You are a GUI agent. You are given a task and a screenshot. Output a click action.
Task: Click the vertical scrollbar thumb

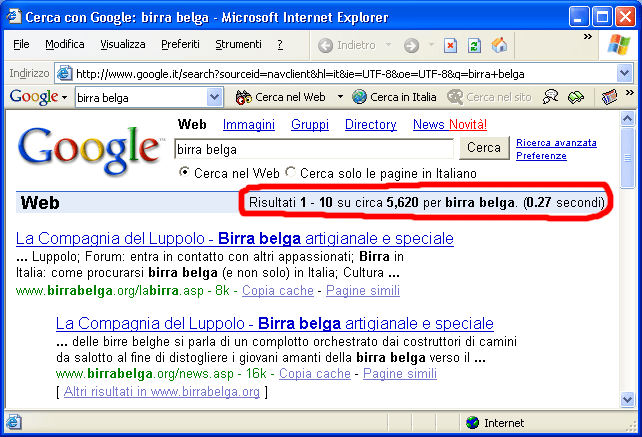point(627,158)
